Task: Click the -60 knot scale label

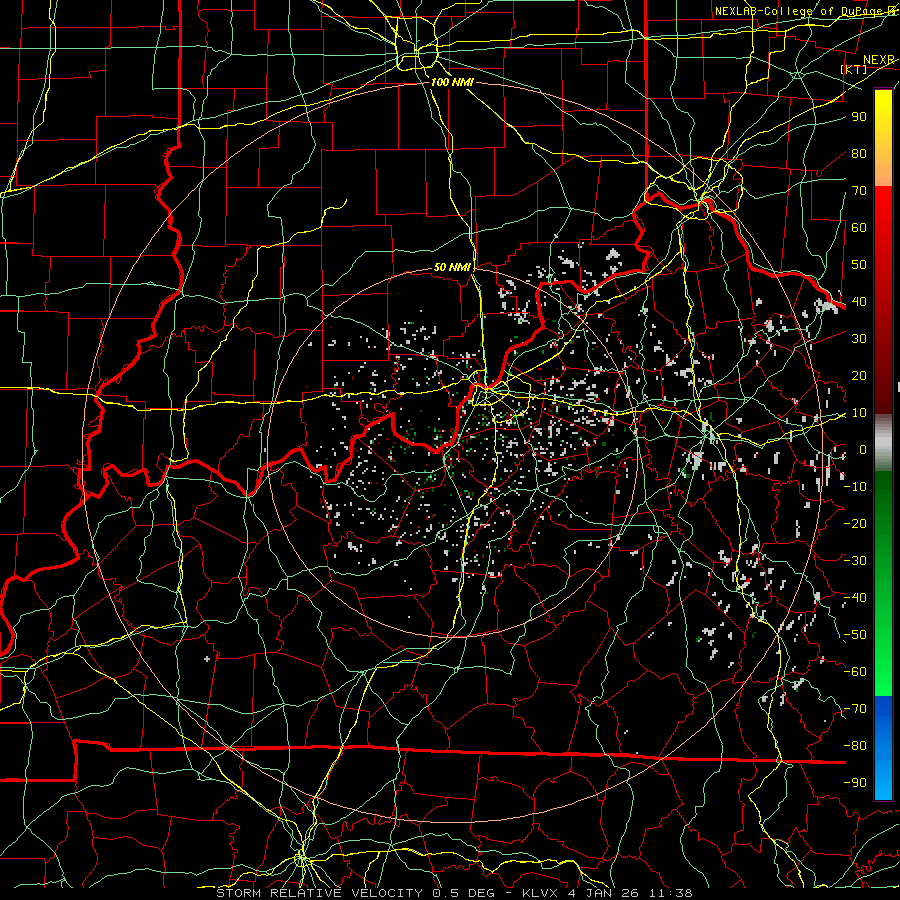Action: click(855, 672)
